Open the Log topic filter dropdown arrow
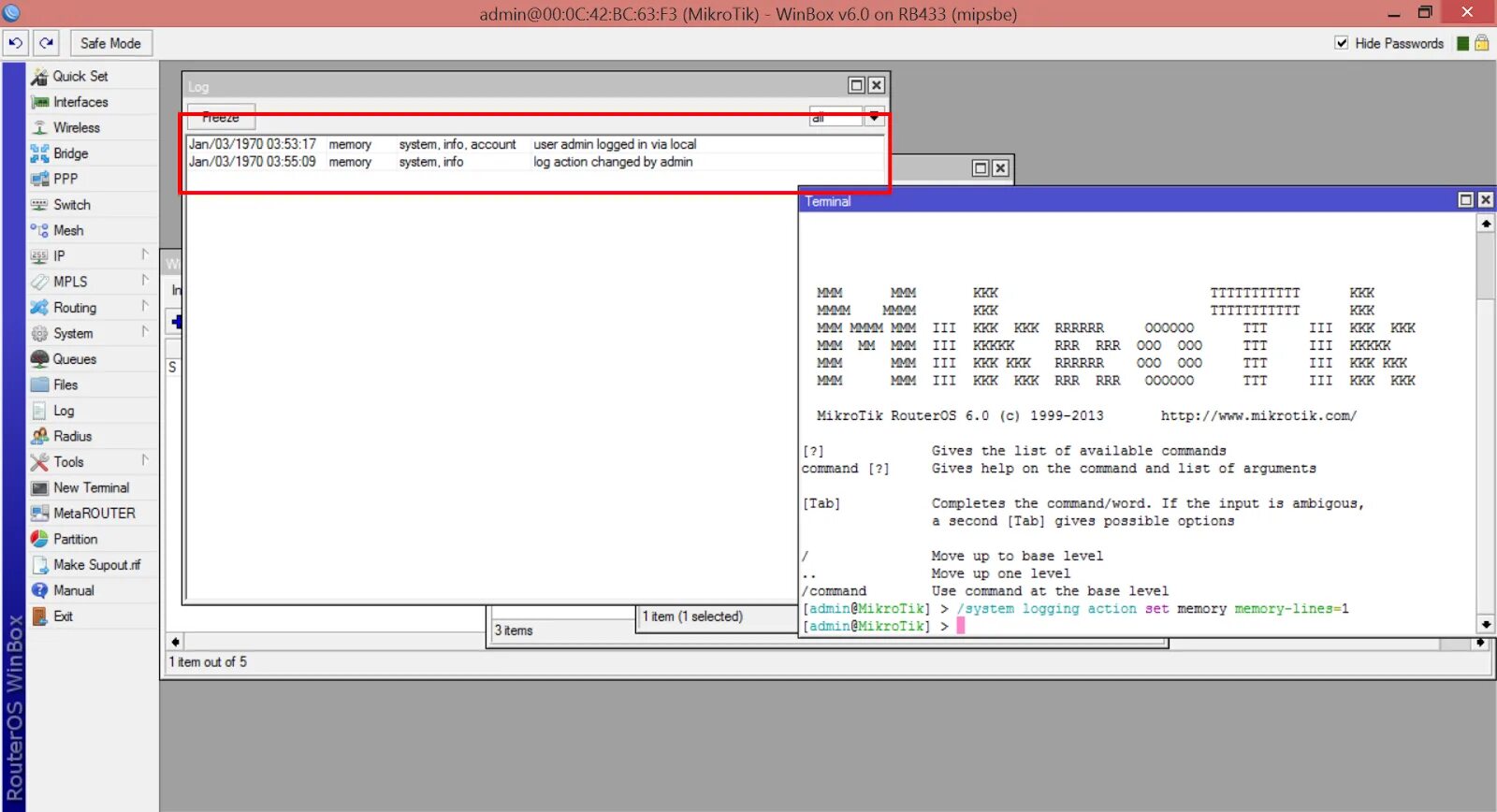Viewport: 1497px width, 812px height. [x=874, y=117]
